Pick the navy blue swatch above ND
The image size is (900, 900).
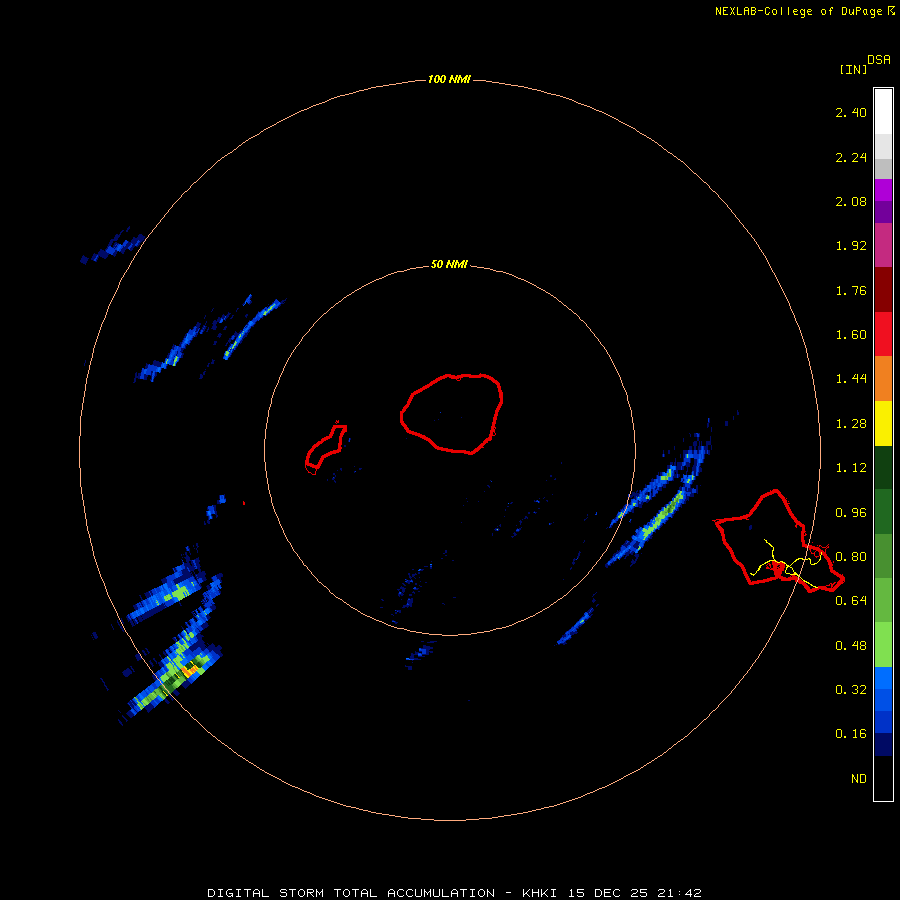point(883,744)
